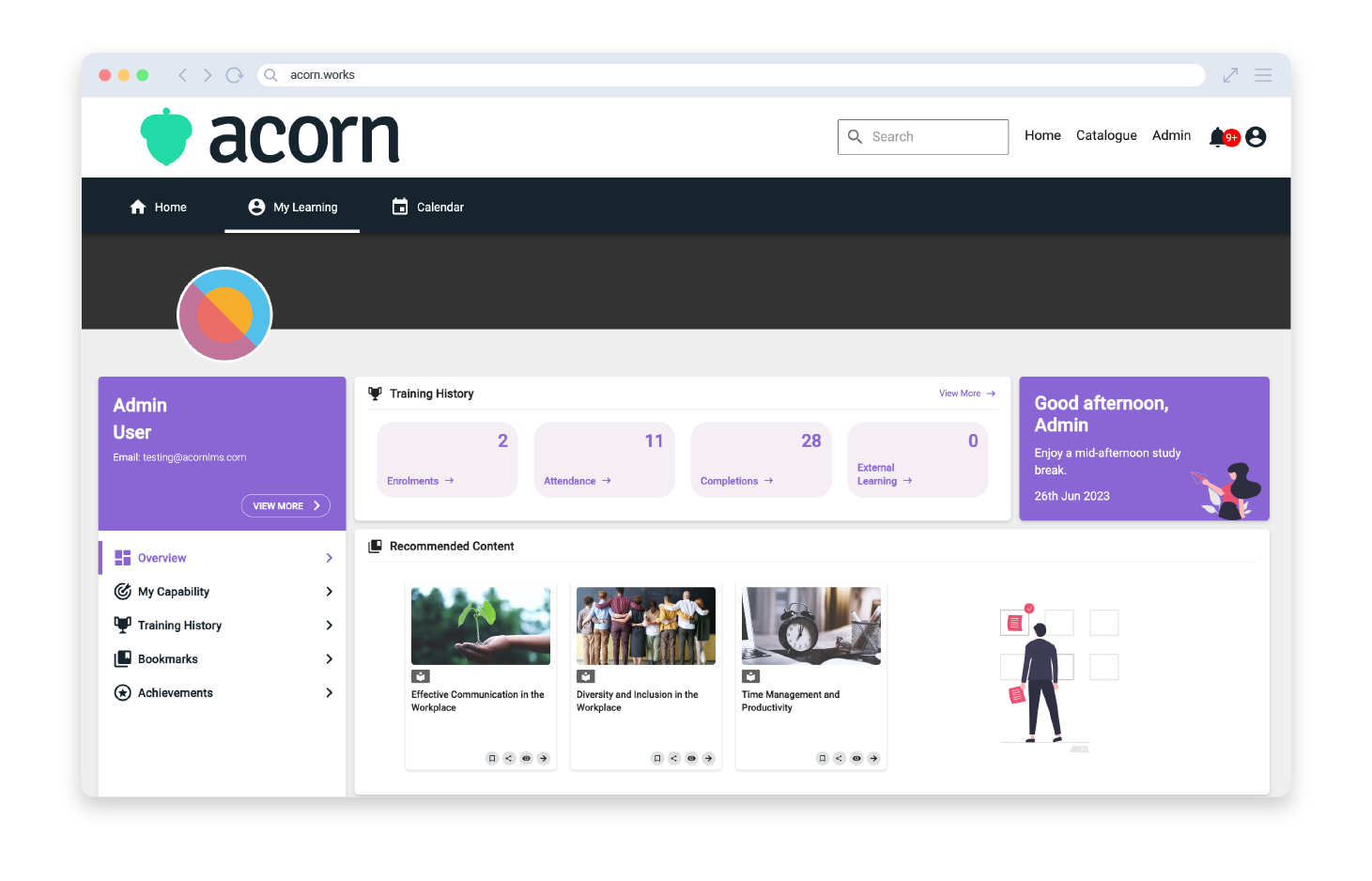The image size is (1372, 881).
Task: Click the Bookmarks book icon in sidebar
Action: click(x=123, y=658)
